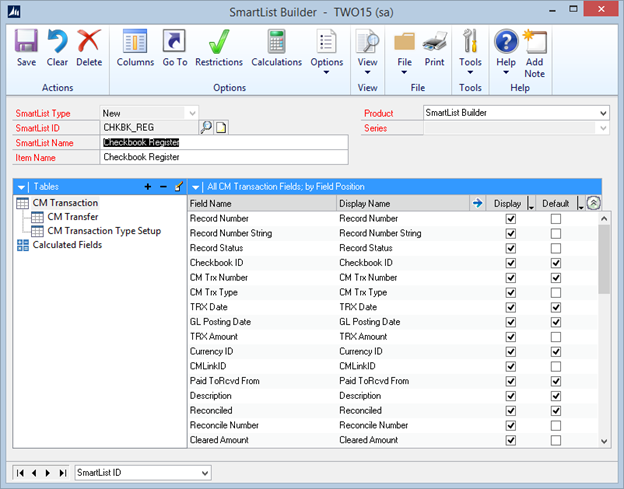
Task: Click the Delete red X icon
Action: click(x=89, y=41)
